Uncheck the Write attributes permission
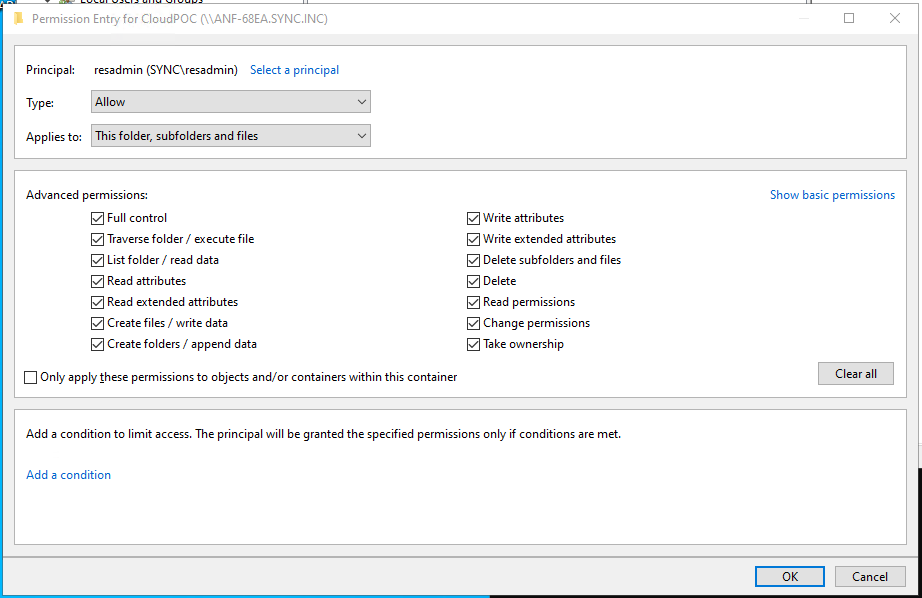This screenshot has height=598, width=922. (x=474, y=218)
